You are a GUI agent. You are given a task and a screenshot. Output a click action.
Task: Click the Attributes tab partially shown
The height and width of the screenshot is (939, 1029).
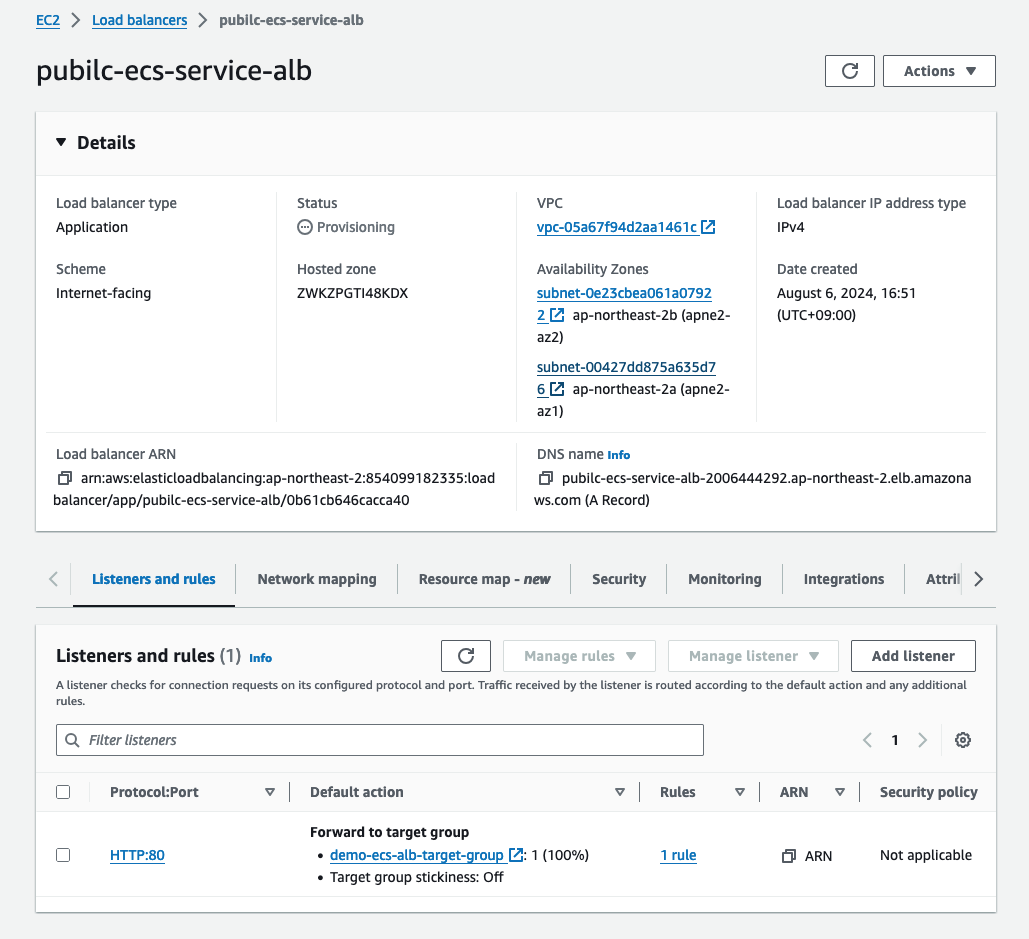click(942, 579)
